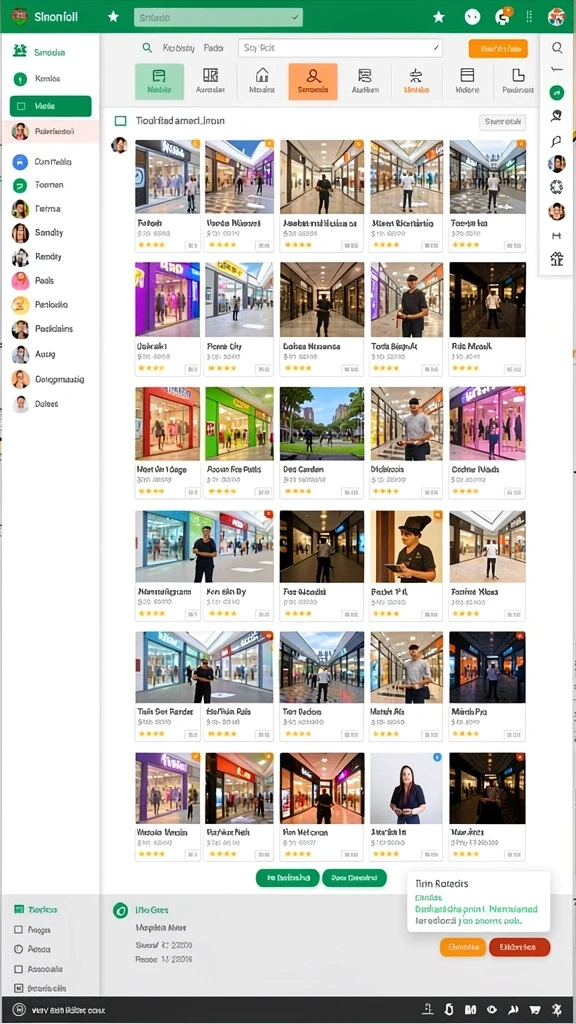
Task: Click the gear icon in the right sidebar
Action: (556, 187)
